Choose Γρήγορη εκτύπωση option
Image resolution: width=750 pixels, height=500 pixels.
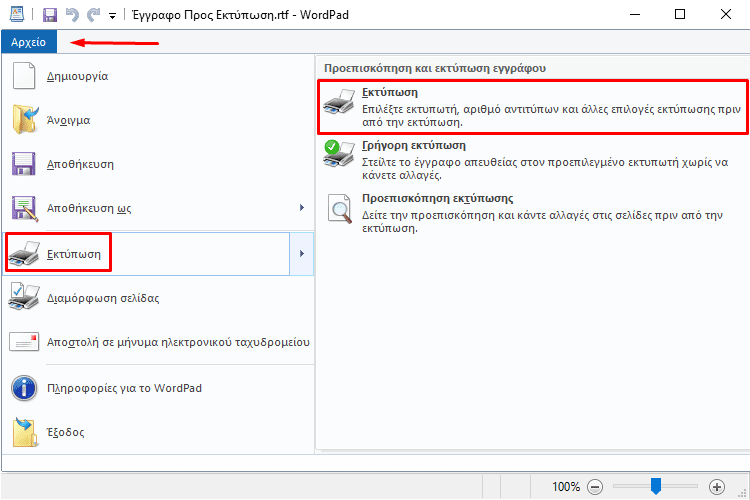[x=532, y=160]
